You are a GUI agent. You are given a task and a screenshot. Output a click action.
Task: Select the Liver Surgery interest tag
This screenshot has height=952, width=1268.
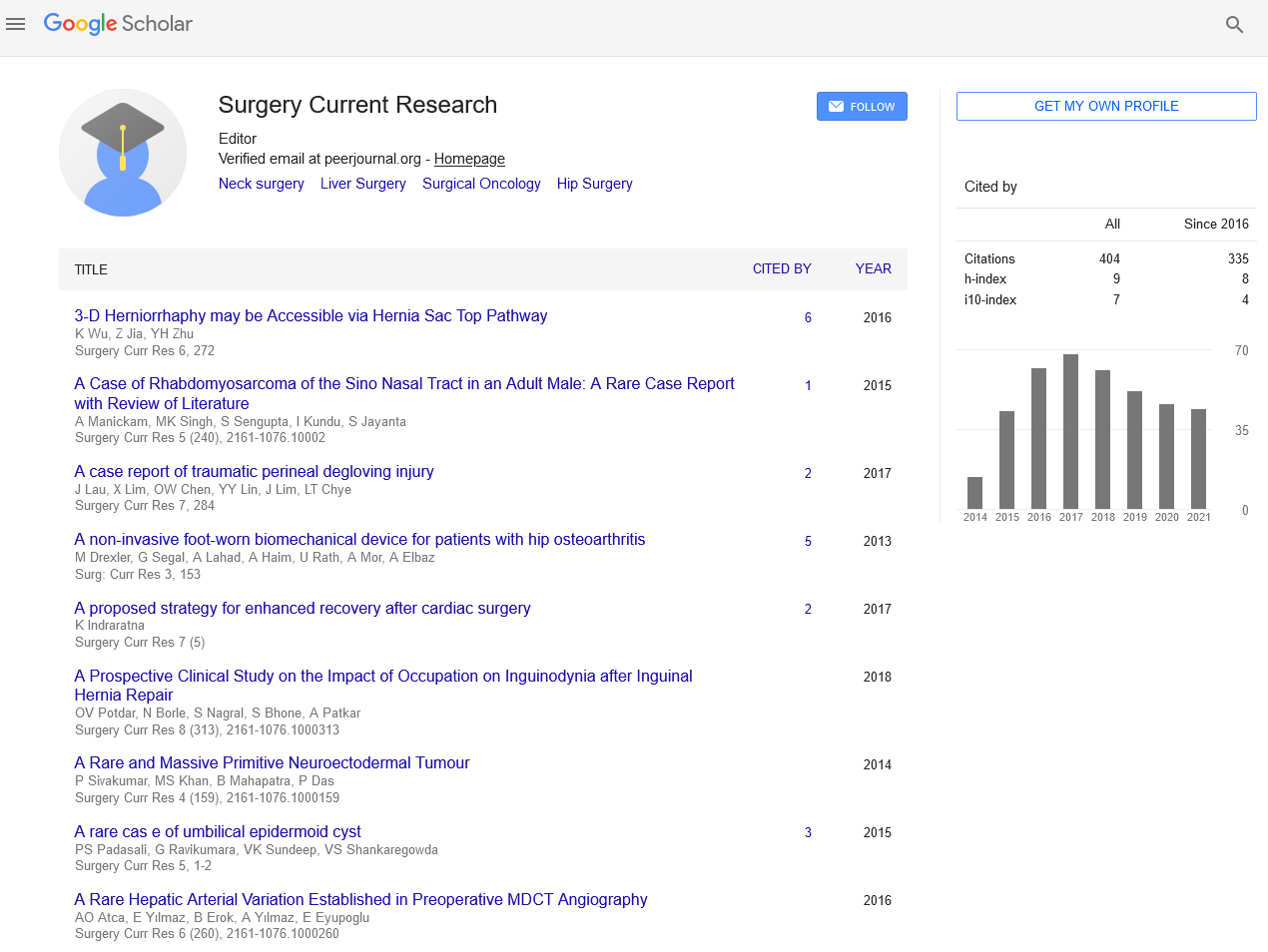pos(363,184)
